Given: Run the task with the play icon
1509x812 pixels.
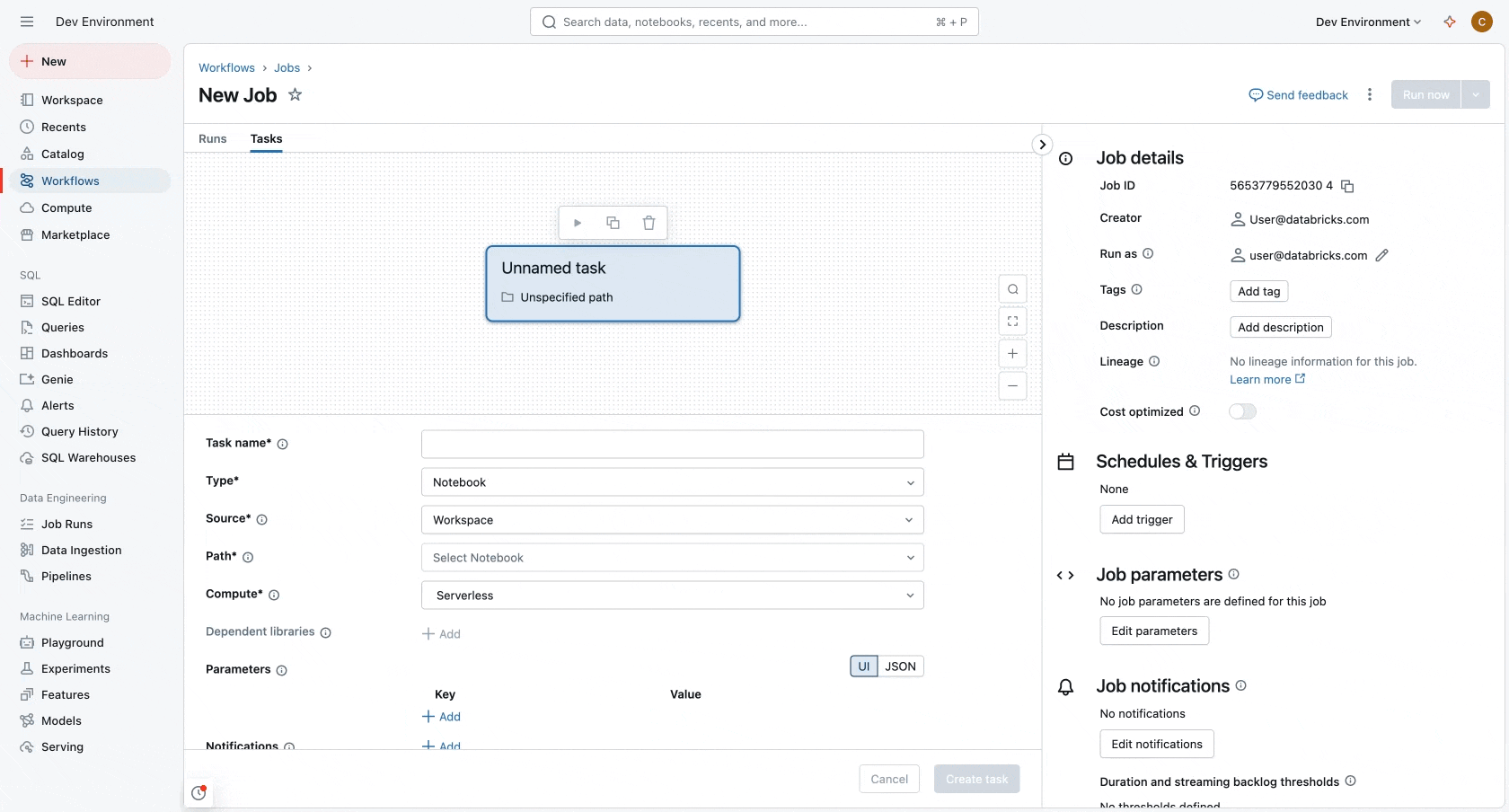Looking at the screenshot, I should pyautogui.click(x=578, y=223).
